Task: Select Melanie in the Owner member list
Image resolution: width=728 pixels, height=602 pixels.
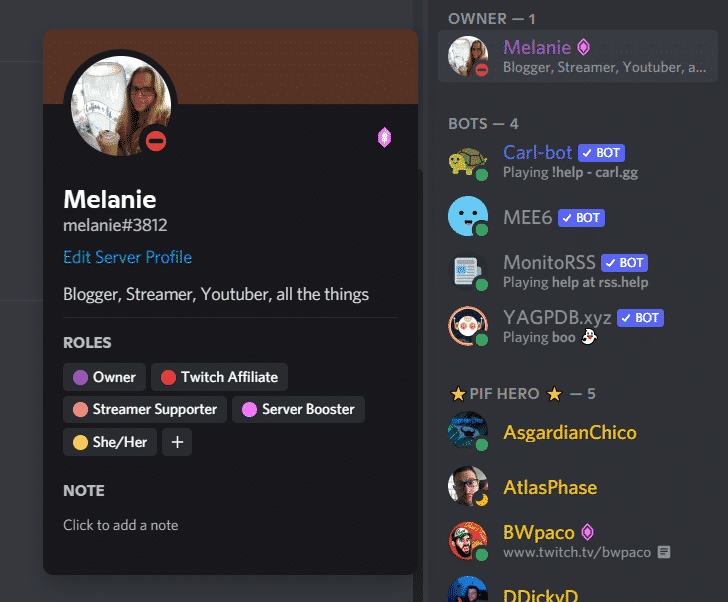Action: pos(578,56)
